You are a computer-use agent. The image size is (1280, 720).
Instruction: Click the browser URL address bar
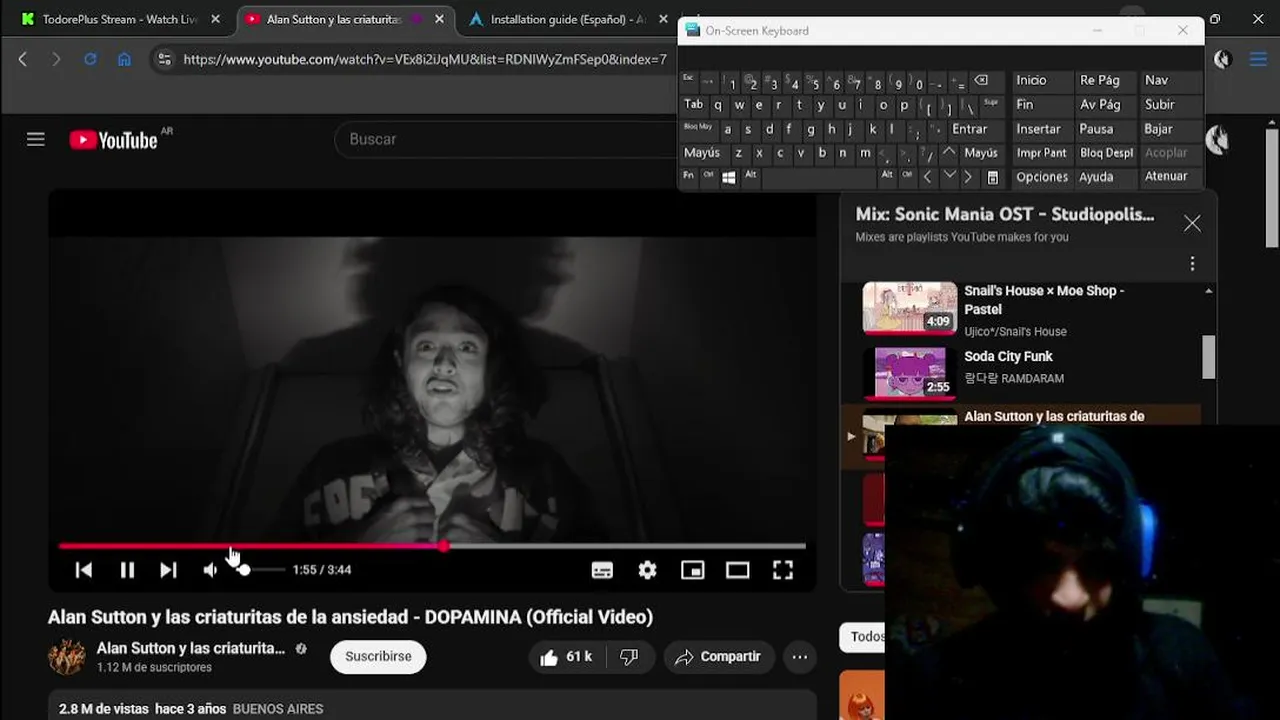425,59
